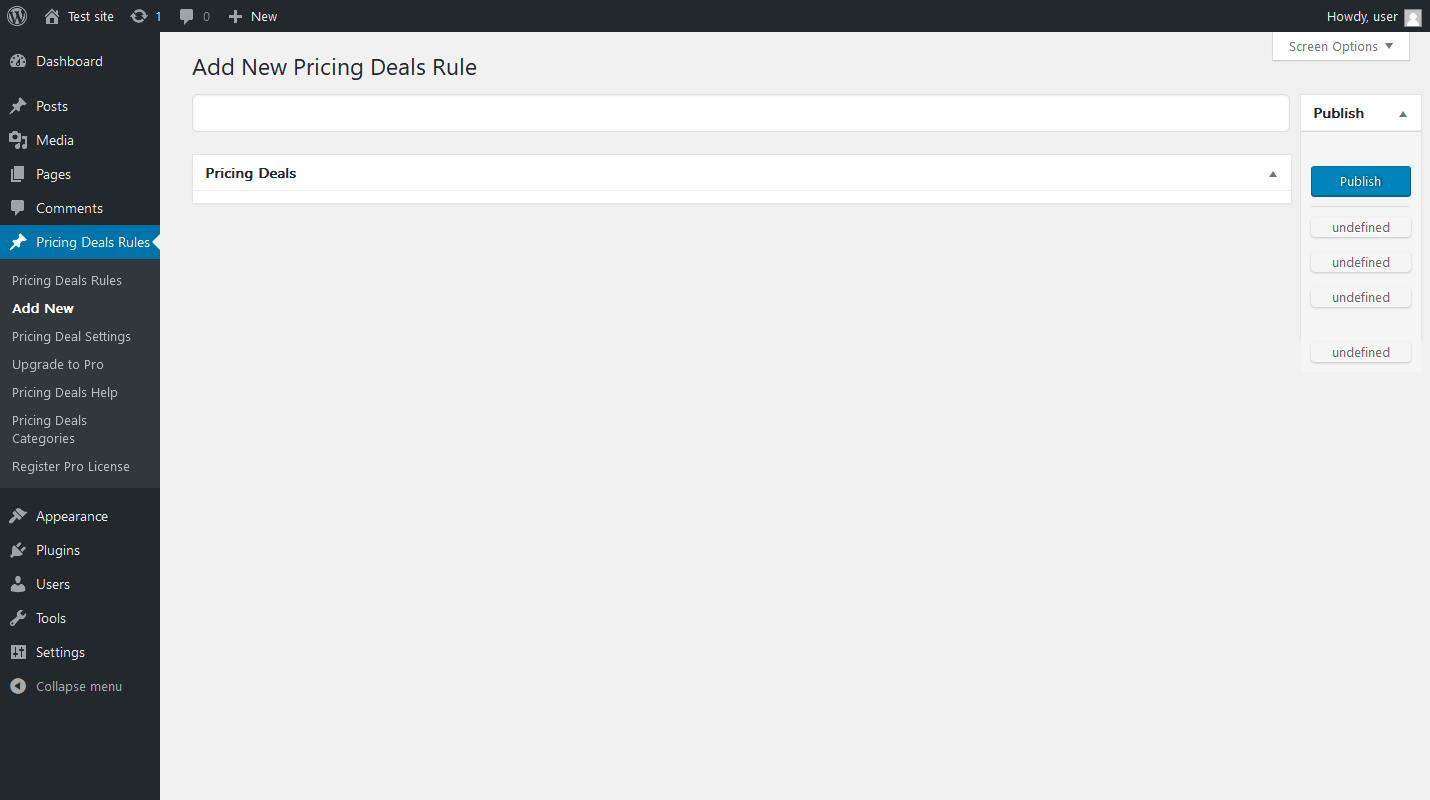Collapse the Pricing Deals metabox arrow
This screenshot has height=800, width=1430.
click(x=1273, y=174)
